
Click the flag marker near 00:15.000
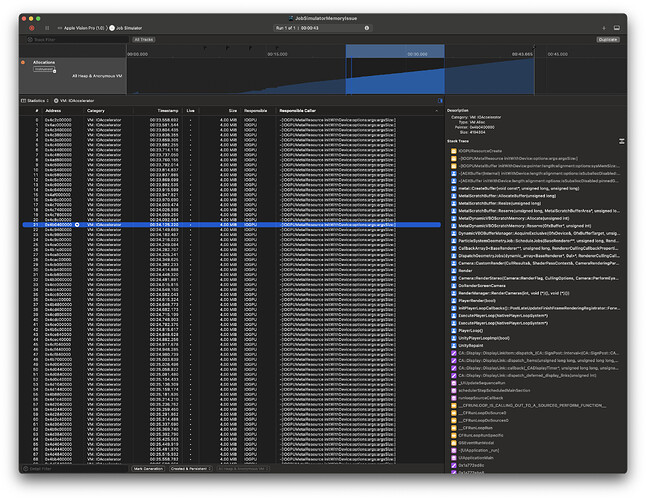(277, 48)
